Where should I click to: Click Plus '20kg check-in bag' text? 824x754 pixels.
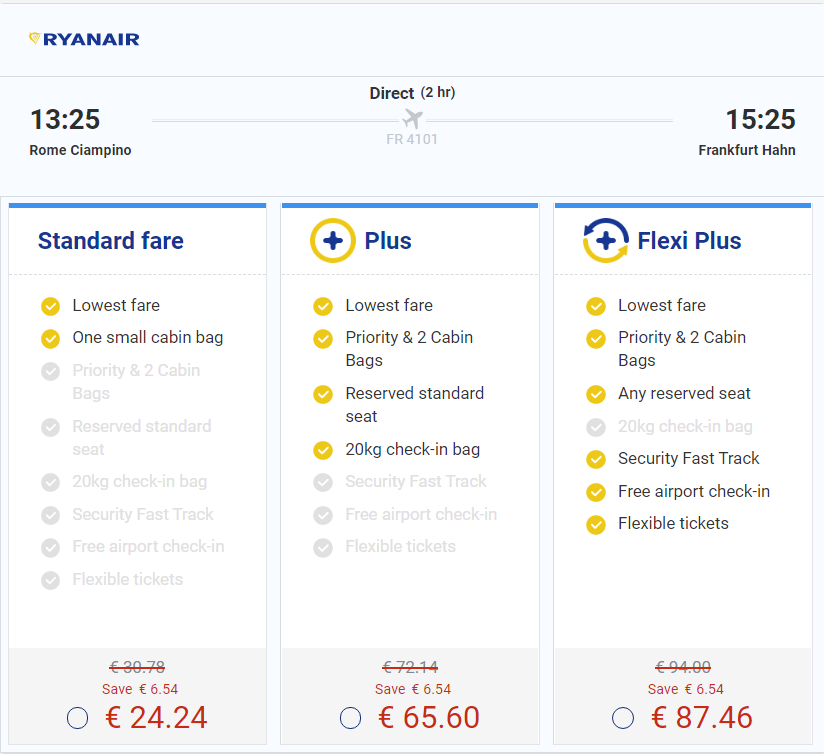[x=413, y=450]
